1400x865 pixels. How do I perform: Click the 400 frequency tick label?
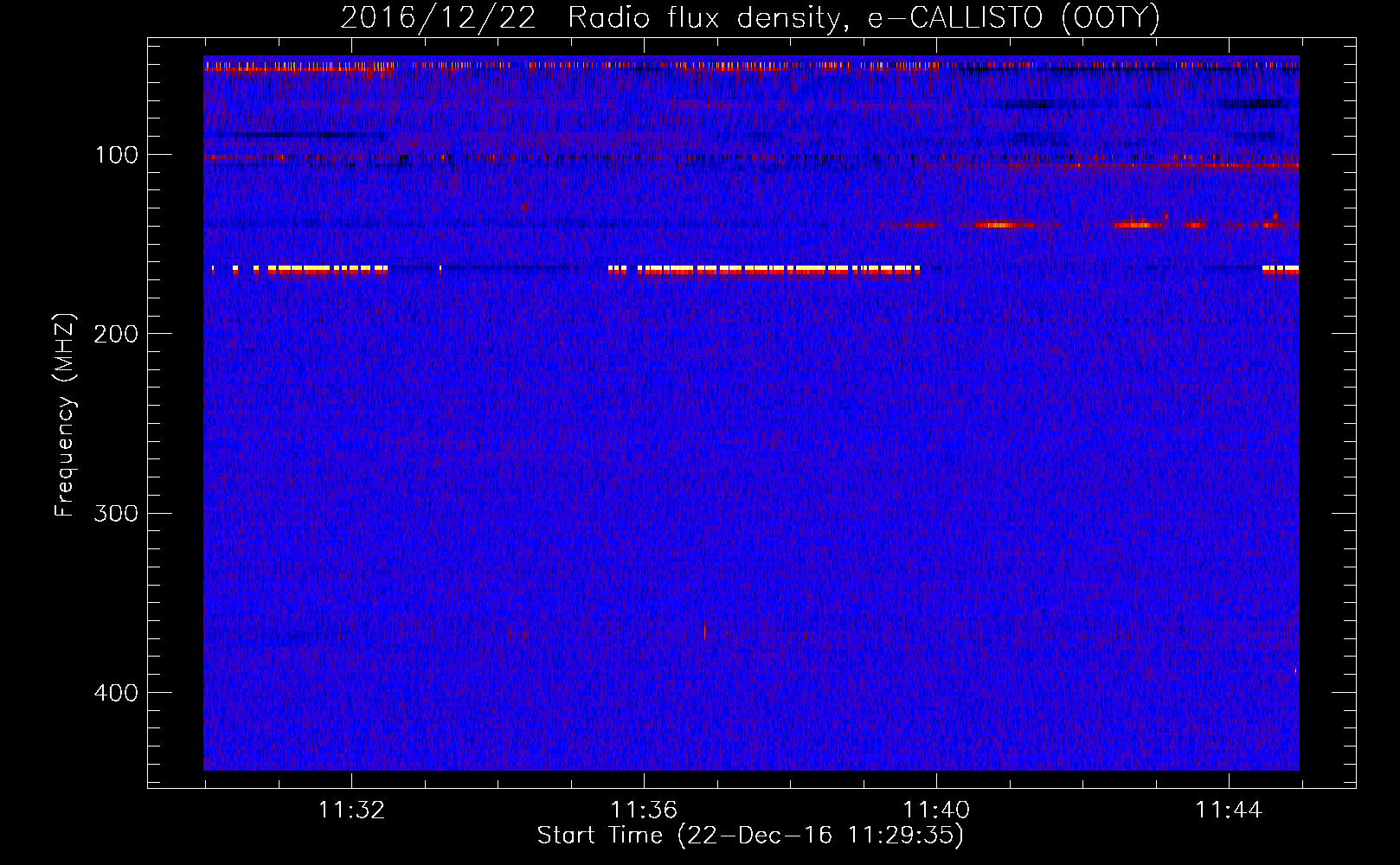coord(116,693)
